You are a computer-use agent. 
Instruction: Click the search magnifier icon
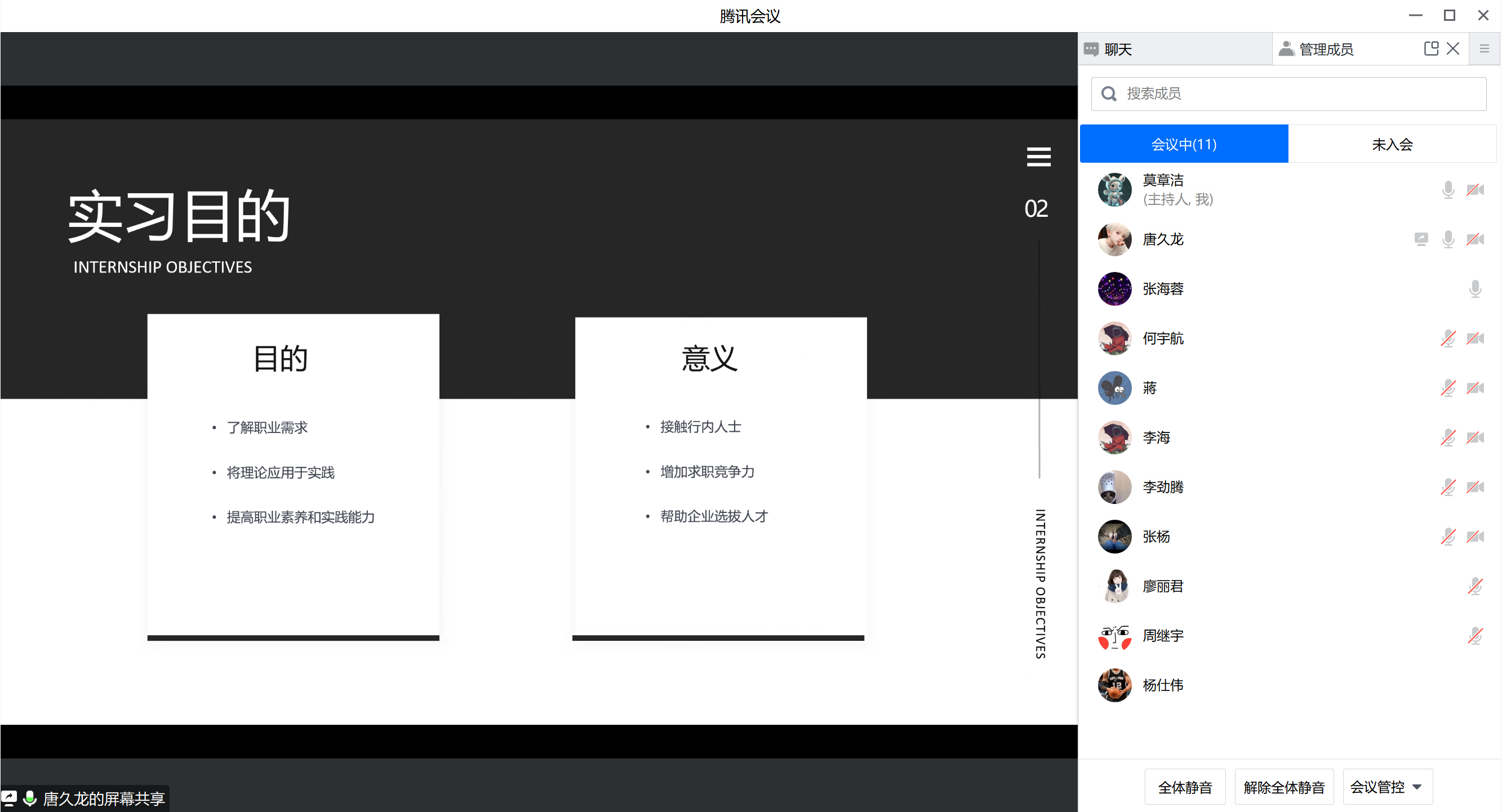(x=1109, y=94)
